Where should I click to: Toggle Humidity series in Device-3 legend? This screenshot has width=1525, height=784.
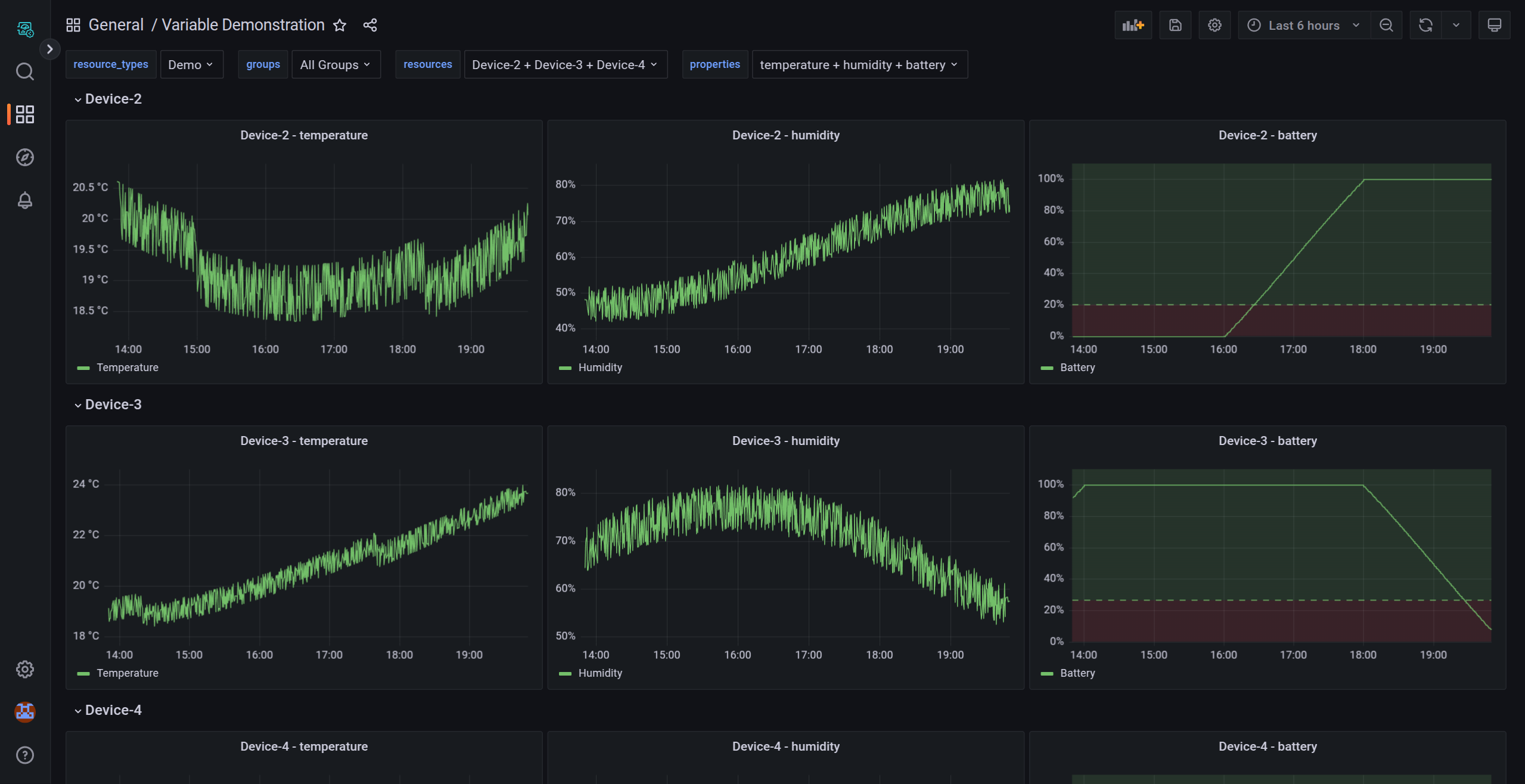click(x=600, y=673)
